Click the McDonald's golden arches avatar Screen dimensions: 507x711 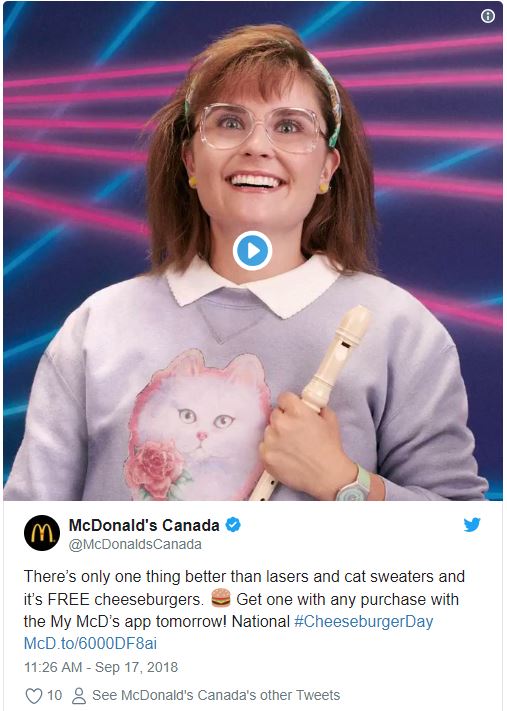[x=42, y=533]
